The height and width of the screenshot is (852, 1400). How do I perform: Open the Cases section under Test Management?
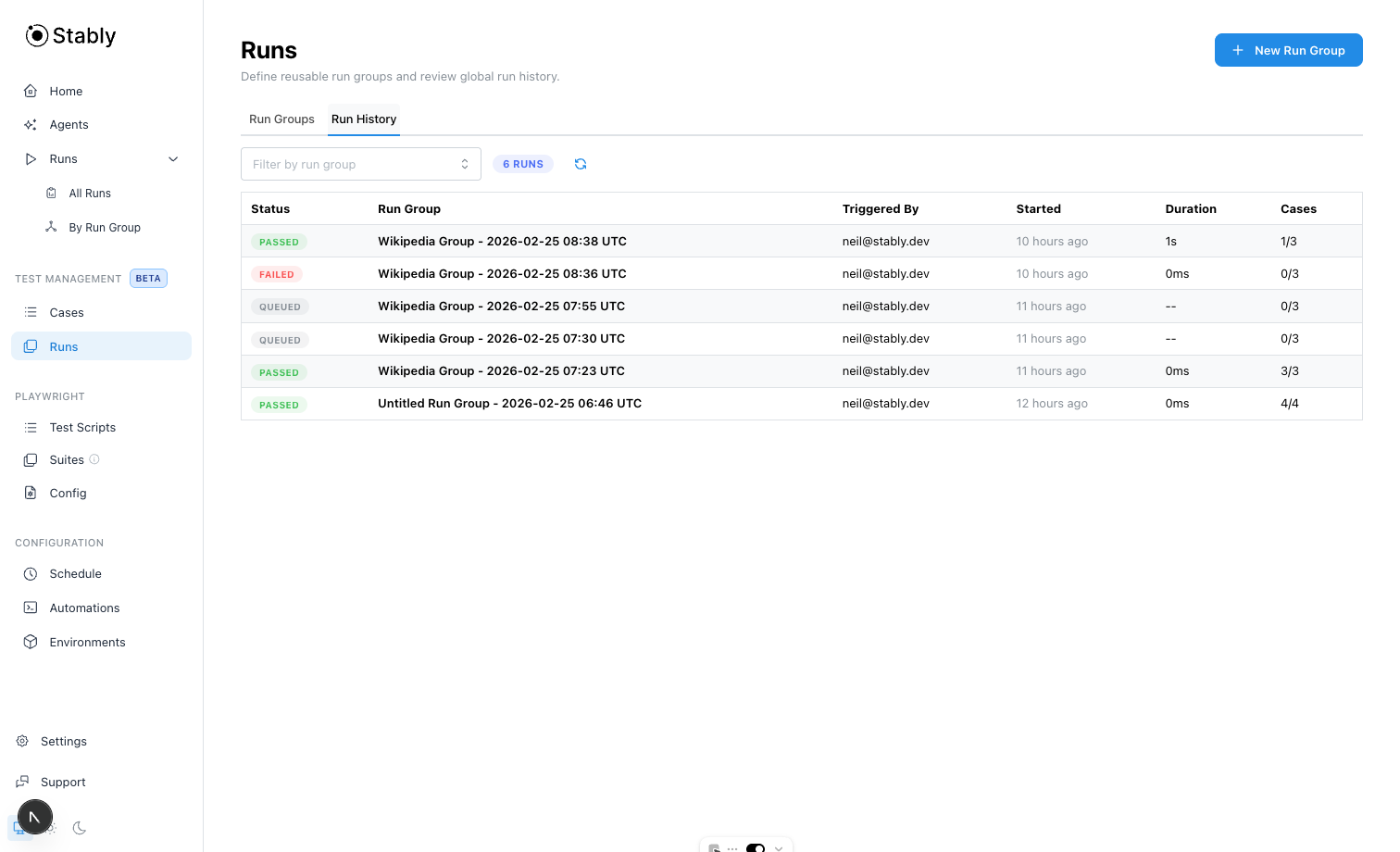click(66, 312)
